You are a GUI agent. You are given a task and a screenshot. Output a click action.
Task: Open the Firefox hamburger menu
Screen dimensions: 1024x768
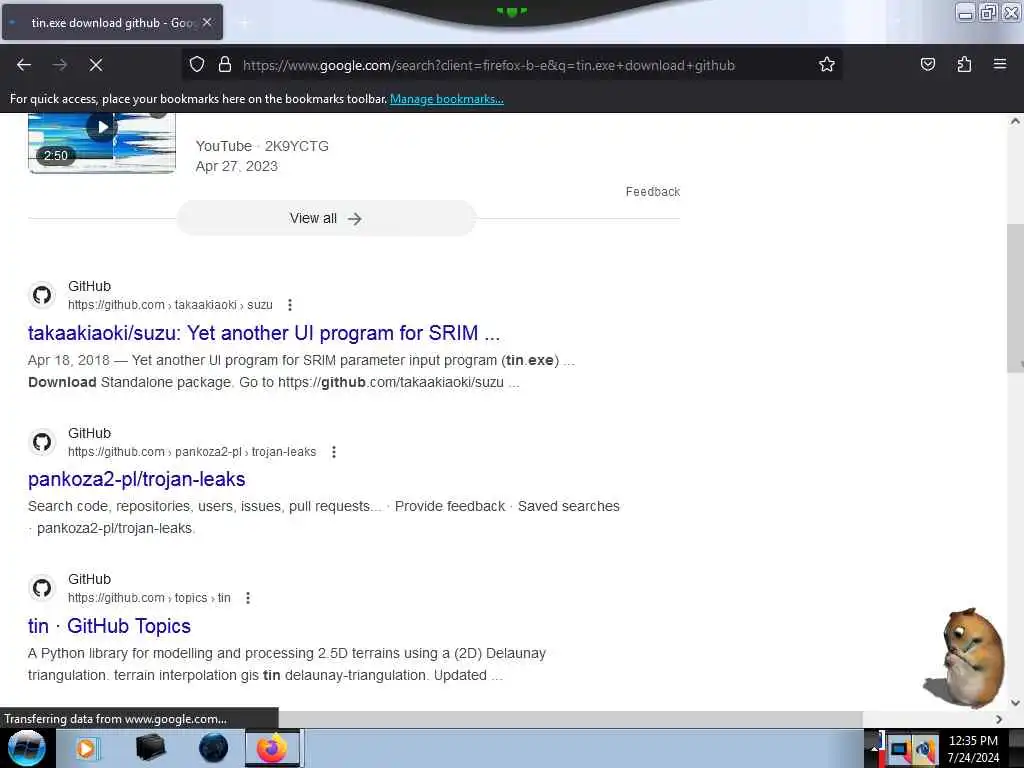(x=1000, y=64)
